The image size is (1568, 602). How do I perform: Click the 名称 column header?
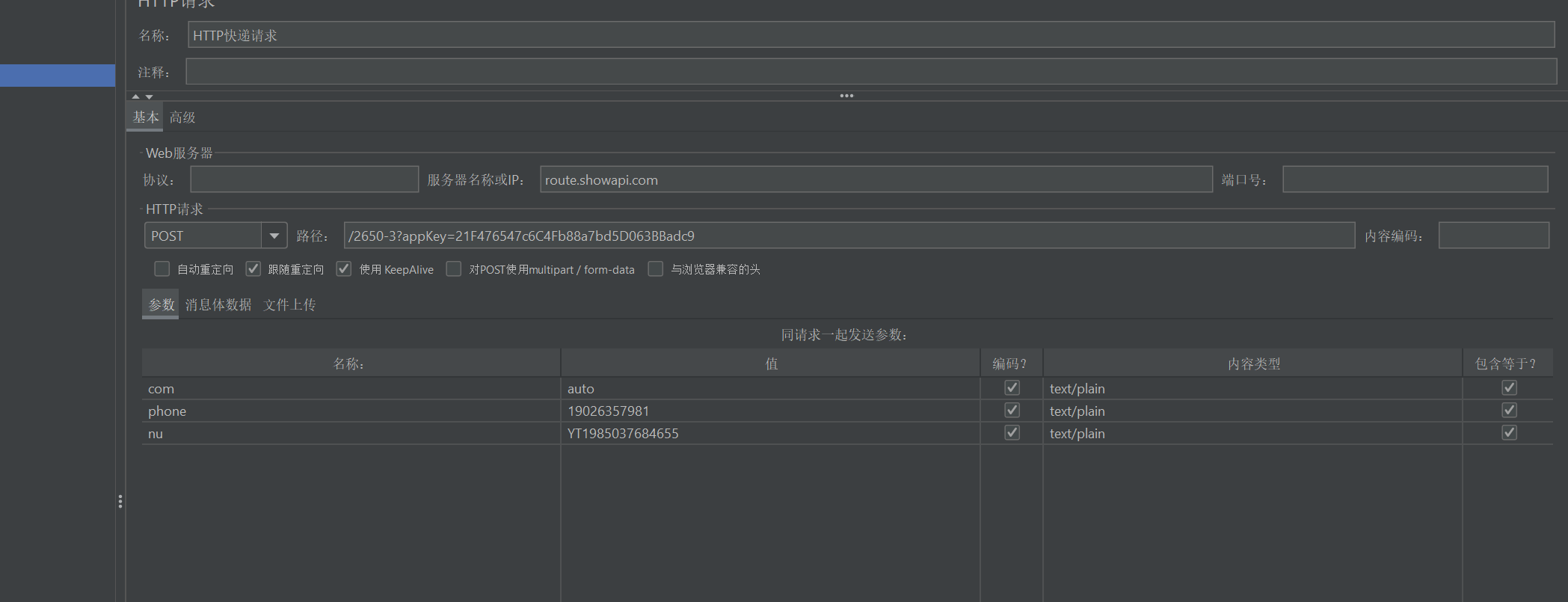pos(351,363)
